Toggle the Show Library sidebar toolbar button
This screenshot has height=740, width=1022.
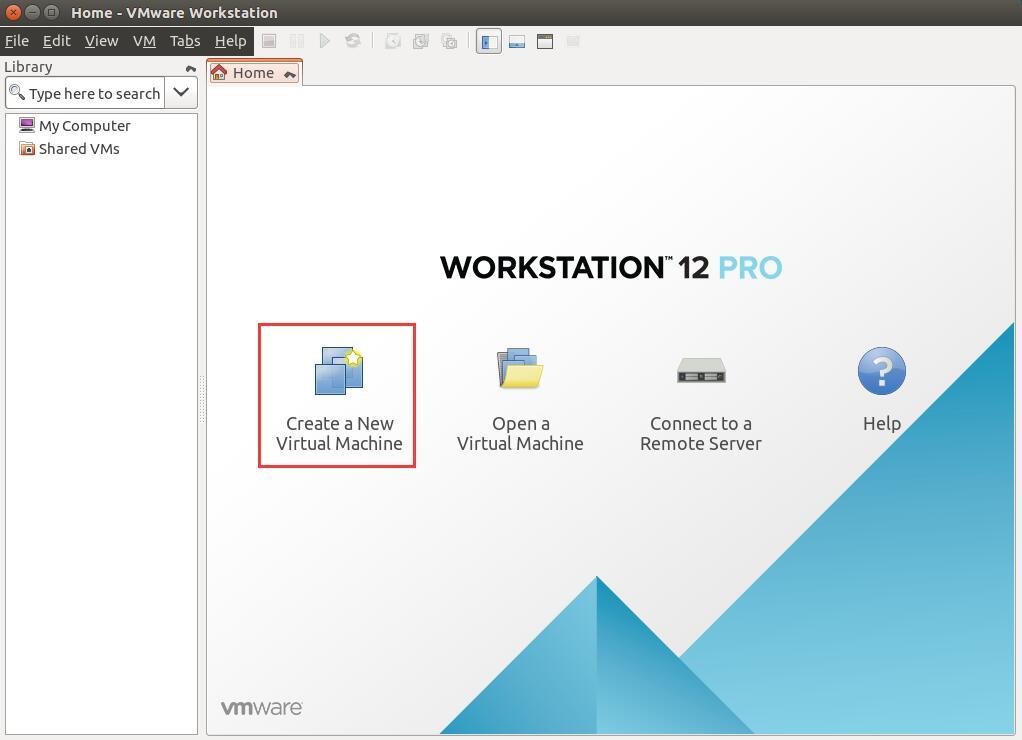point(489,42)
